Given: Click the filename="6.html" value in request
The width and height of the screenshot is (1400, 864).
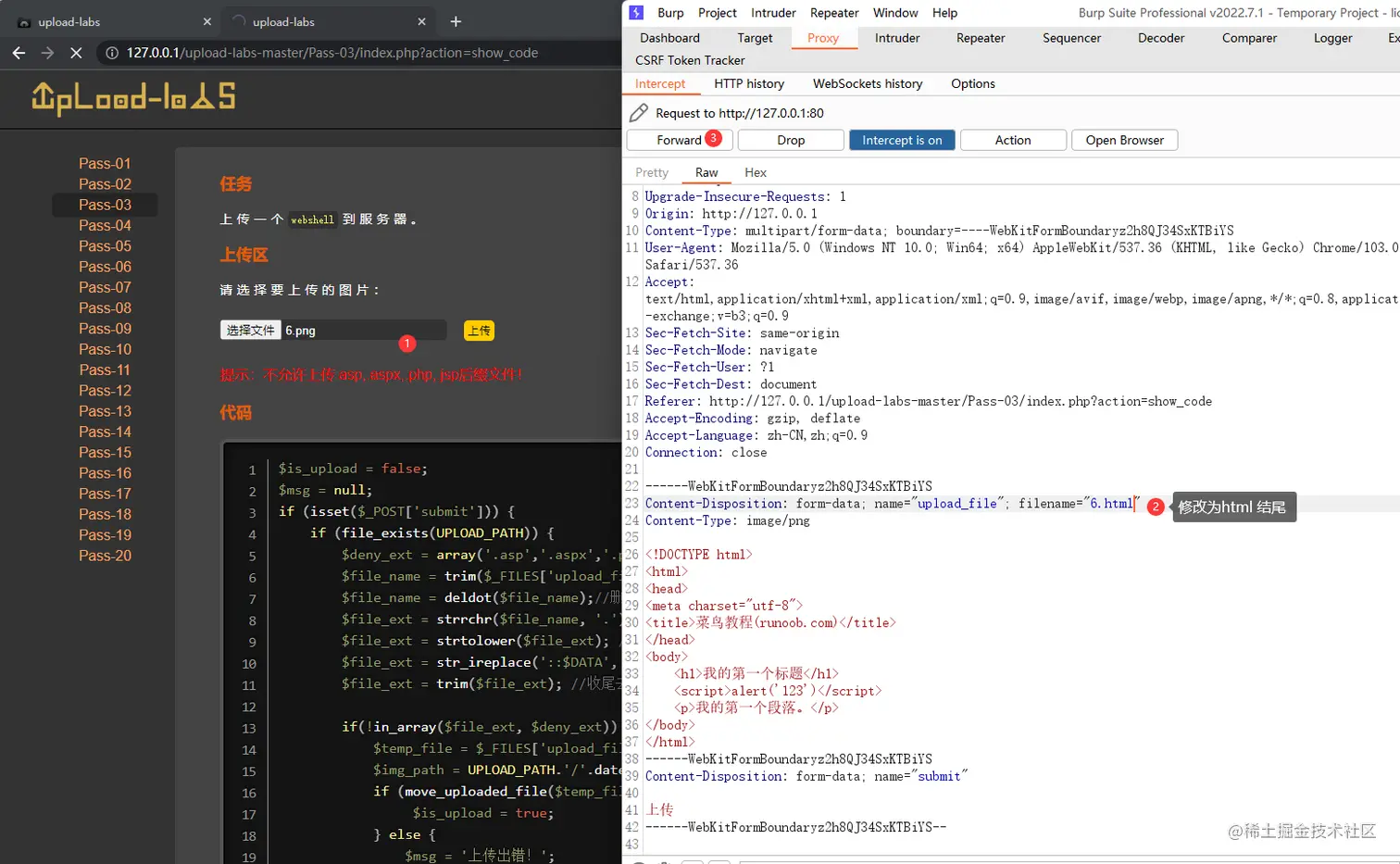Looking at the screenshot, I should [1079, 504].
